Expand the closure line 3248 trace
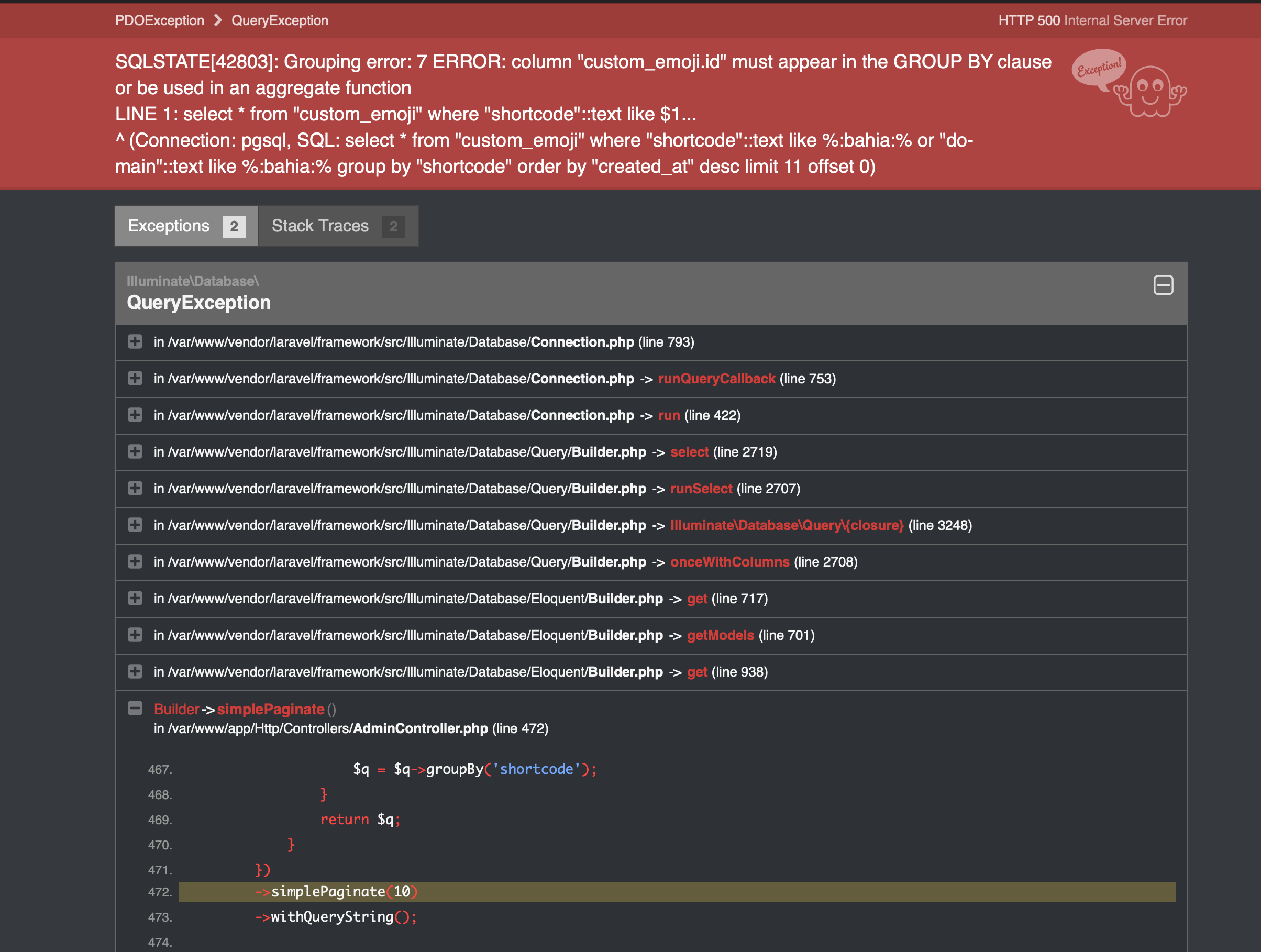Image resolution: width=1261 pixels, height=952 pixels. point(135,525)
